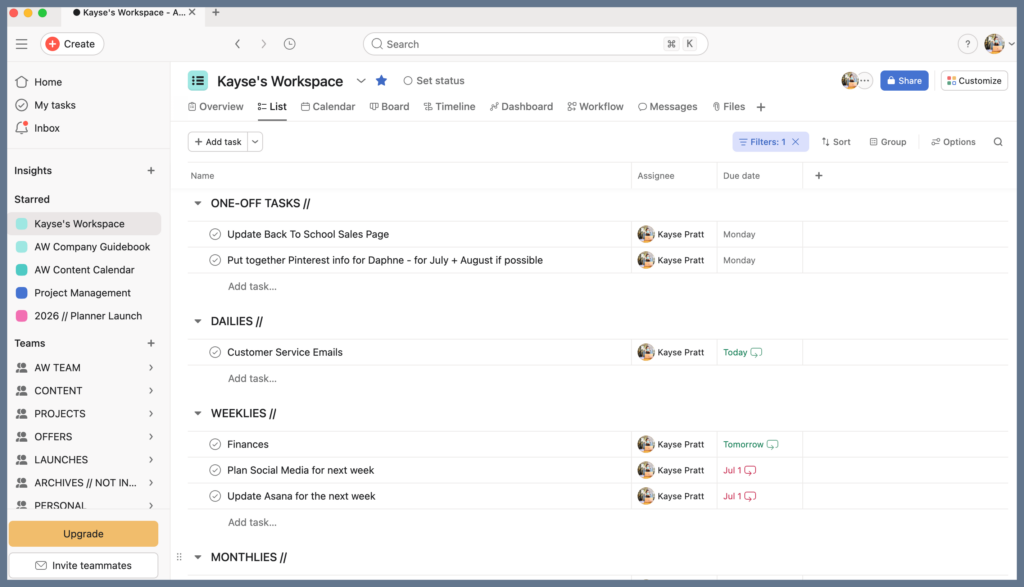Viewport: 1024px width, 587px height.
Task: Switch to the Calendar tab
Action: coord(328,106)
